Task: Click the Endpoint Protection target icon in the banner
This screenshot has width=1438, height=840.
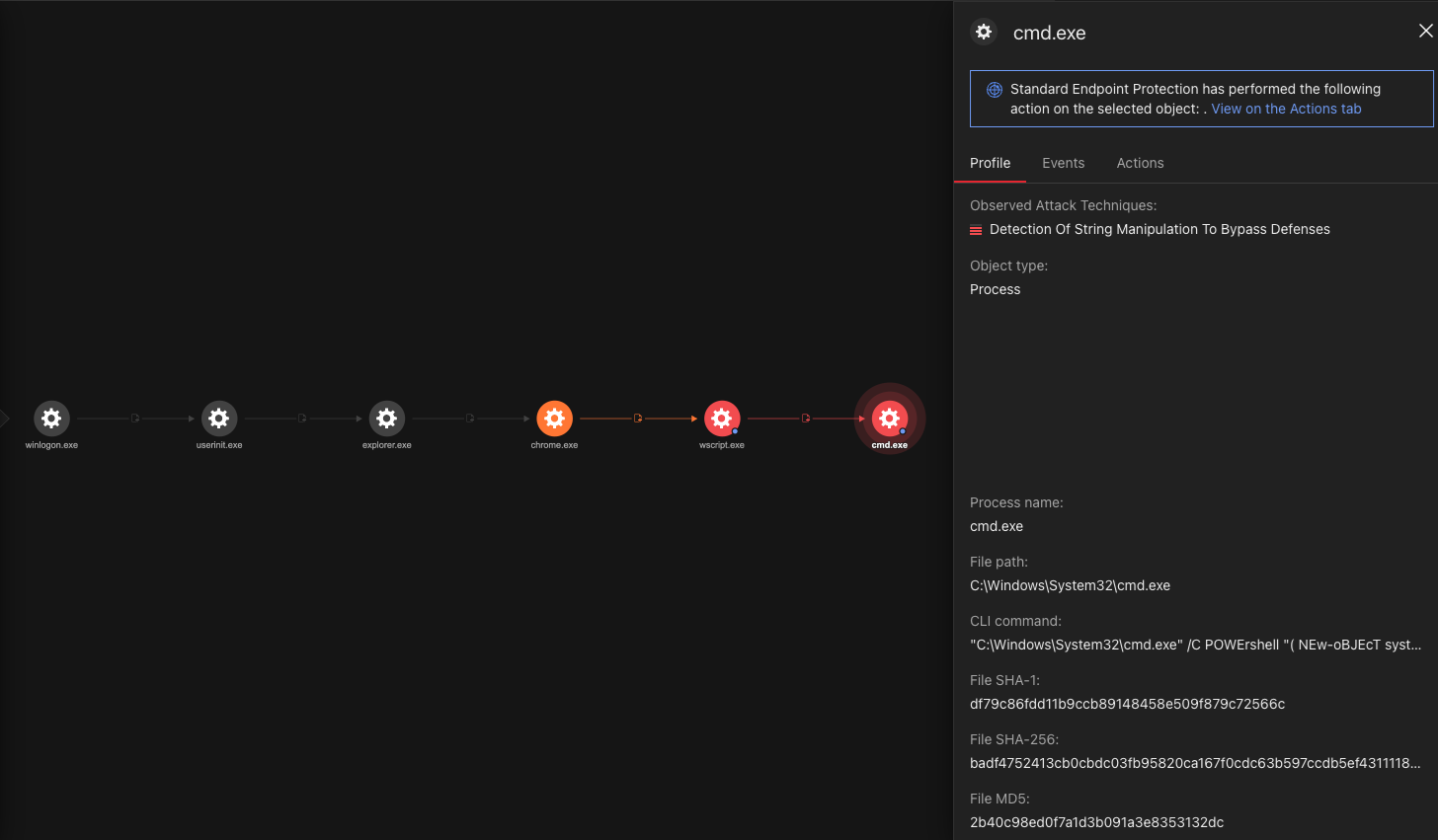Action: [995, 90]
